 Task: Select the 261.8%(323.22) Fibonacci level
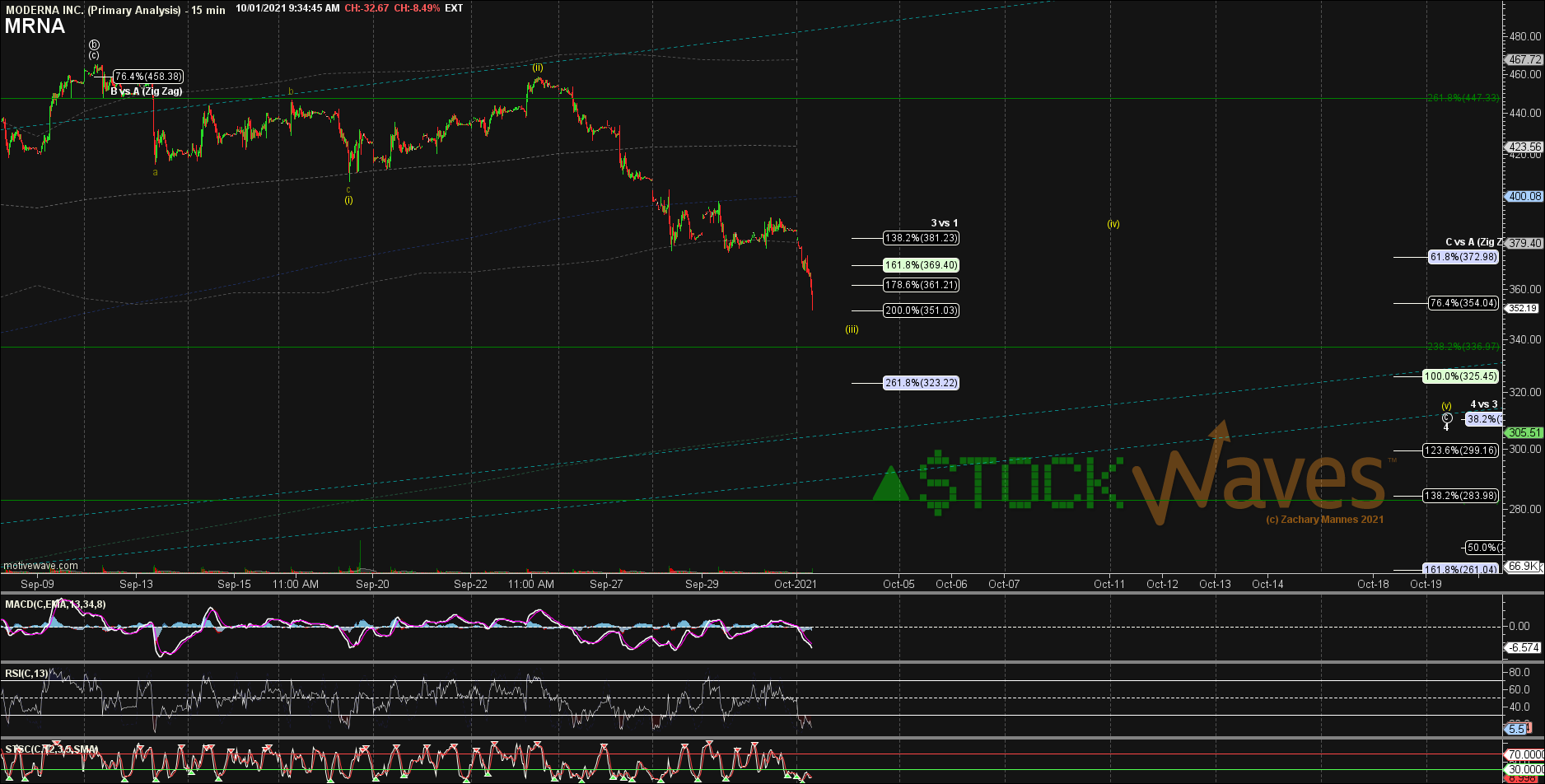(x=921, y=383)
